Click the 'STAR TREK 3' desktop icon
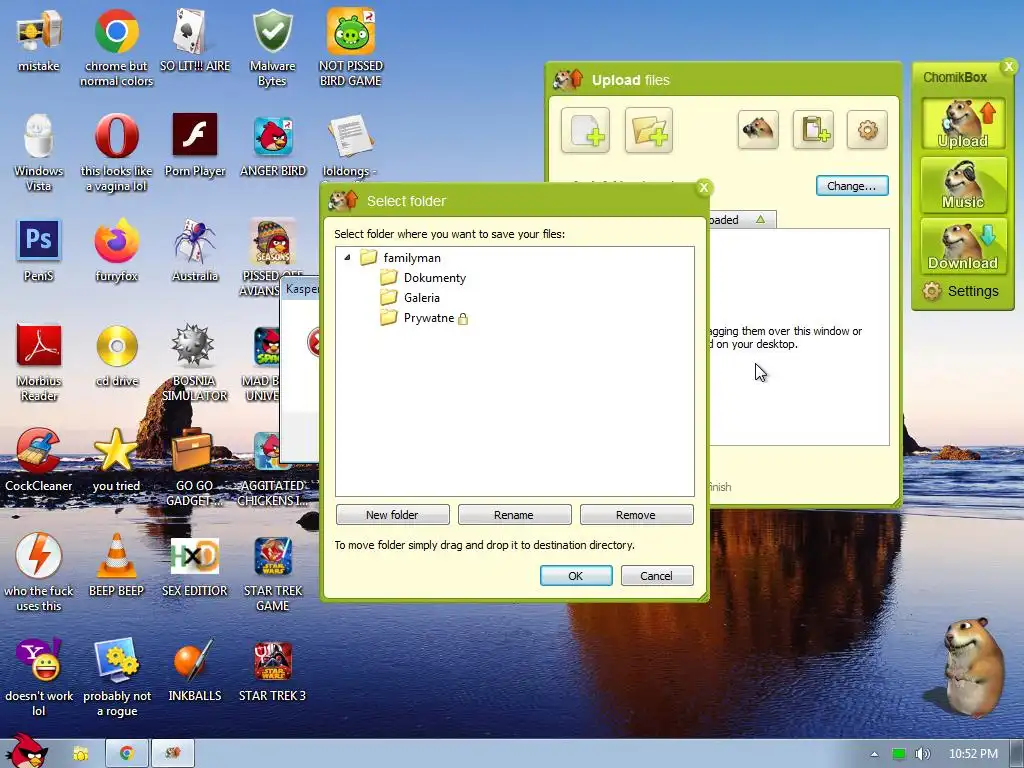The image size is (1024, 768). coord(273,670)
